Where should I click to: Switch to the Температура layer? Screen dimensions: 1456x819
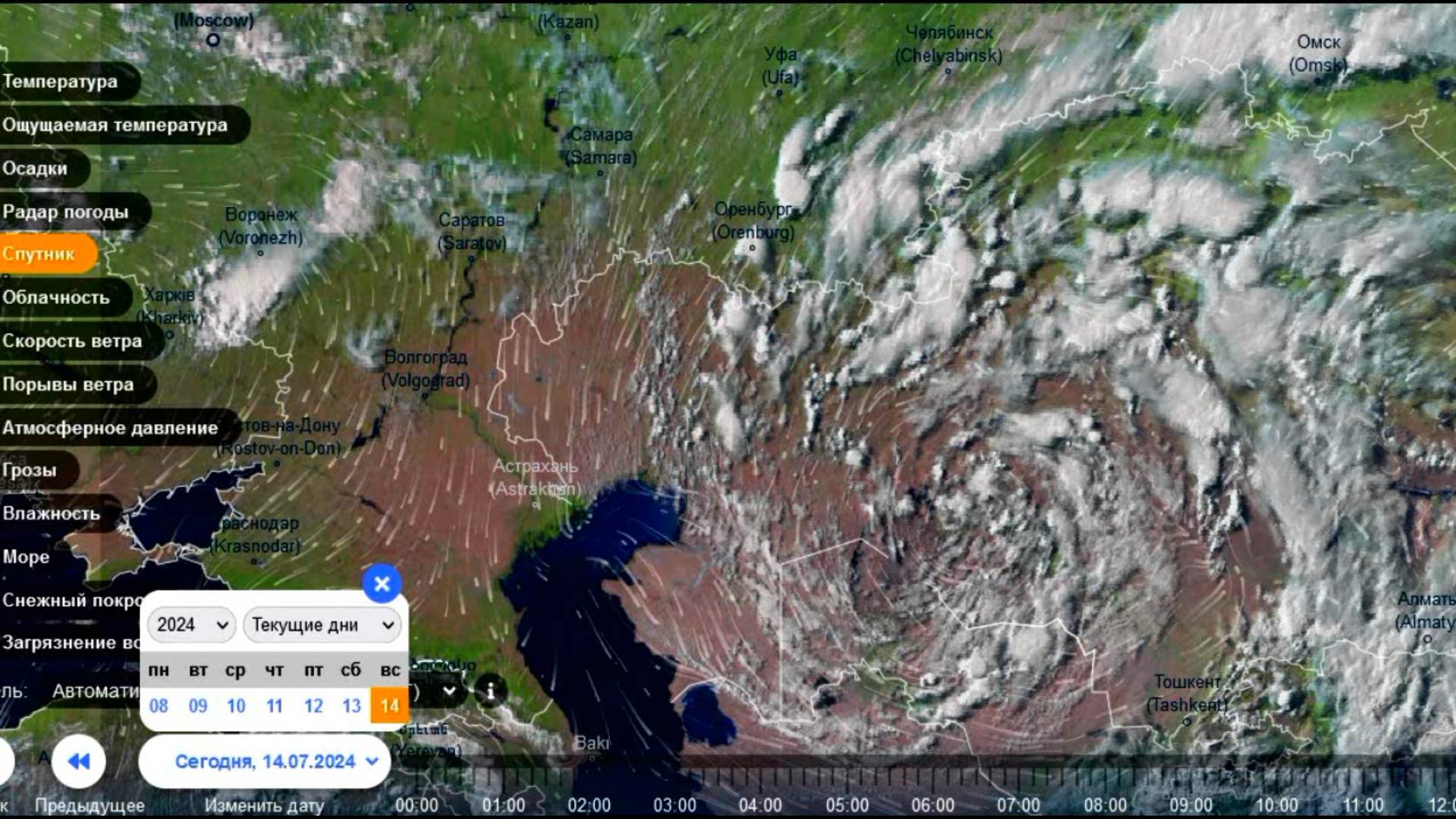click(x=61, y=81)
